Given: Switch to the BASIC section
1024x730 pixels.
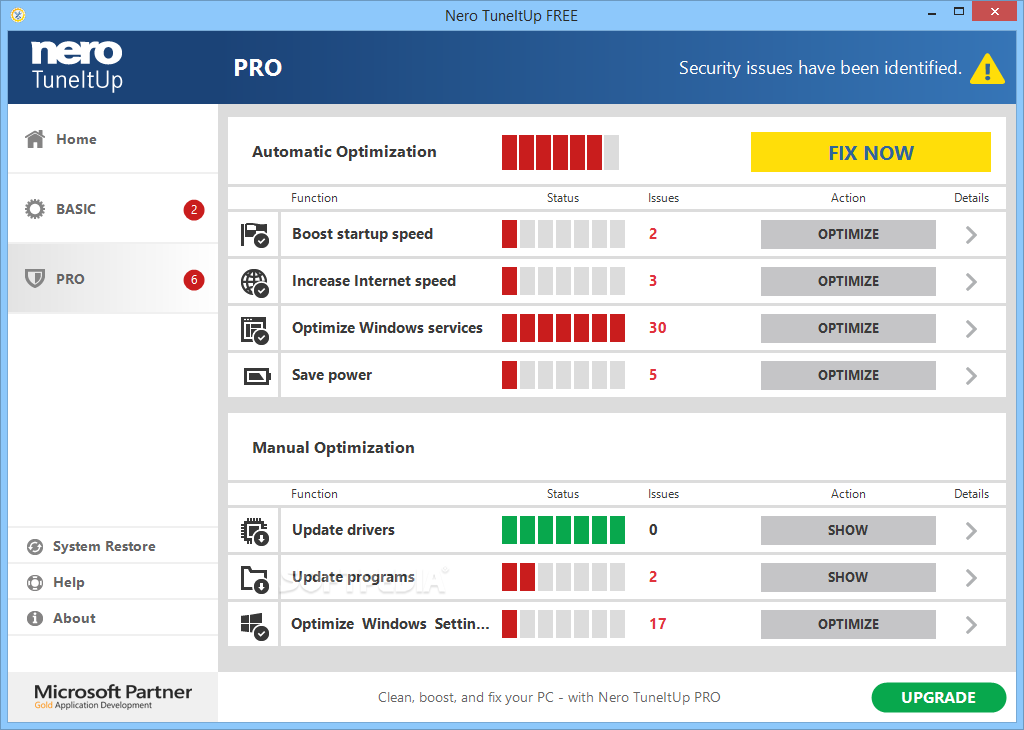Looking at the screenshot, I should [x=113, y=209].
